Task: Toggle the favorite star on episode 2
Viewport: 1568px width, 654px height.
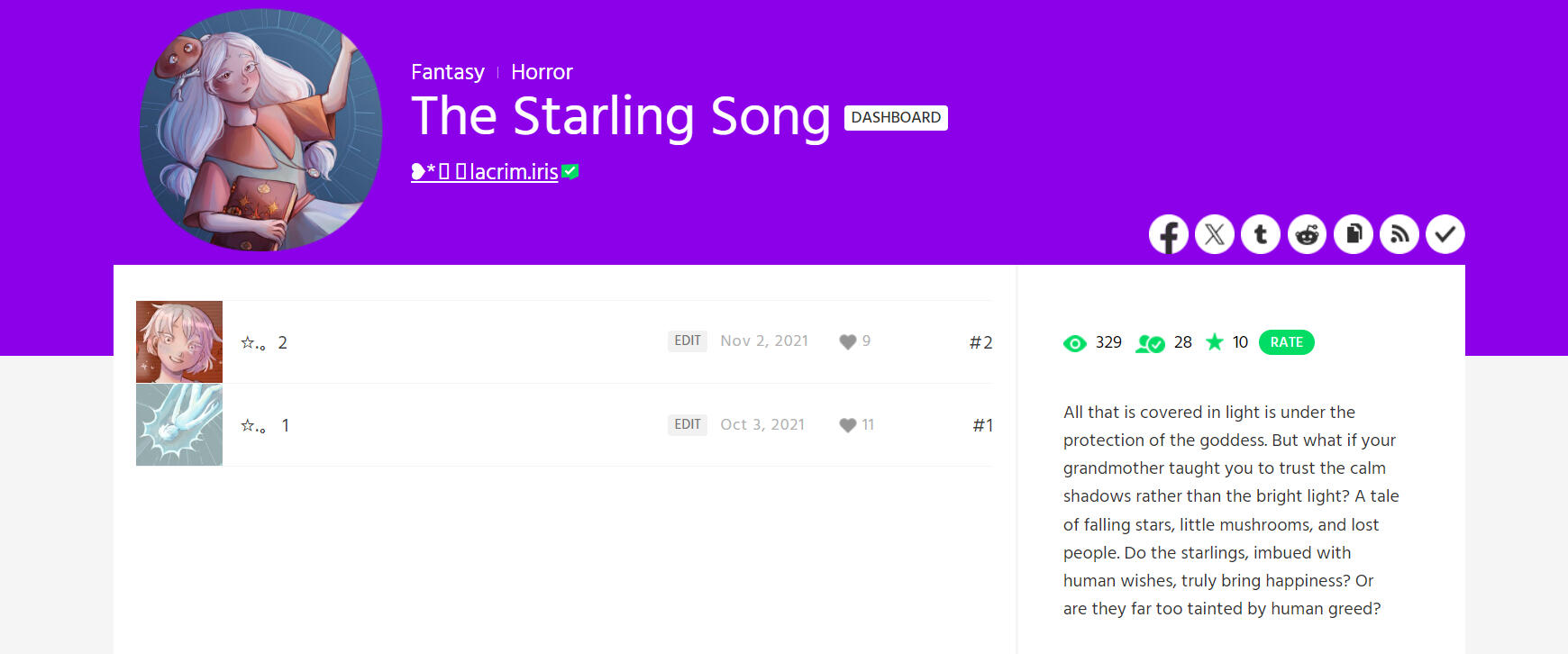Action: coord(250,341)
